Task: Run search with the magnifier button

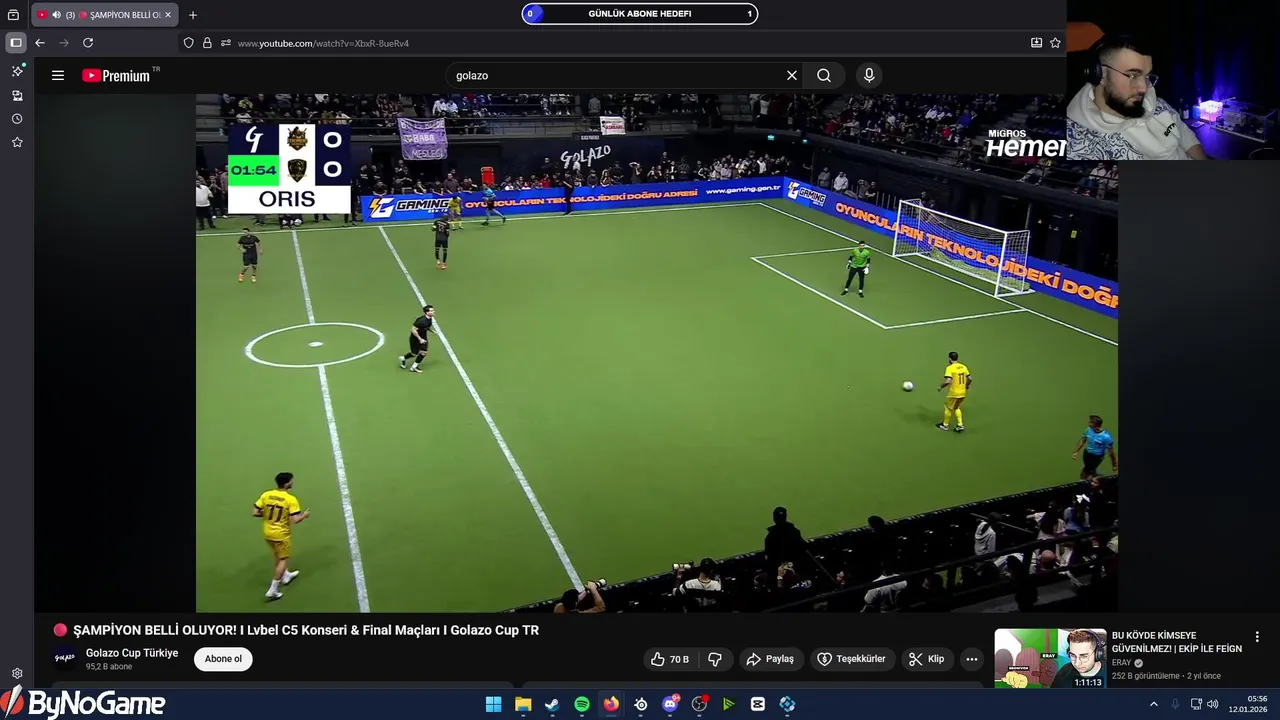Action: (824, 75)
